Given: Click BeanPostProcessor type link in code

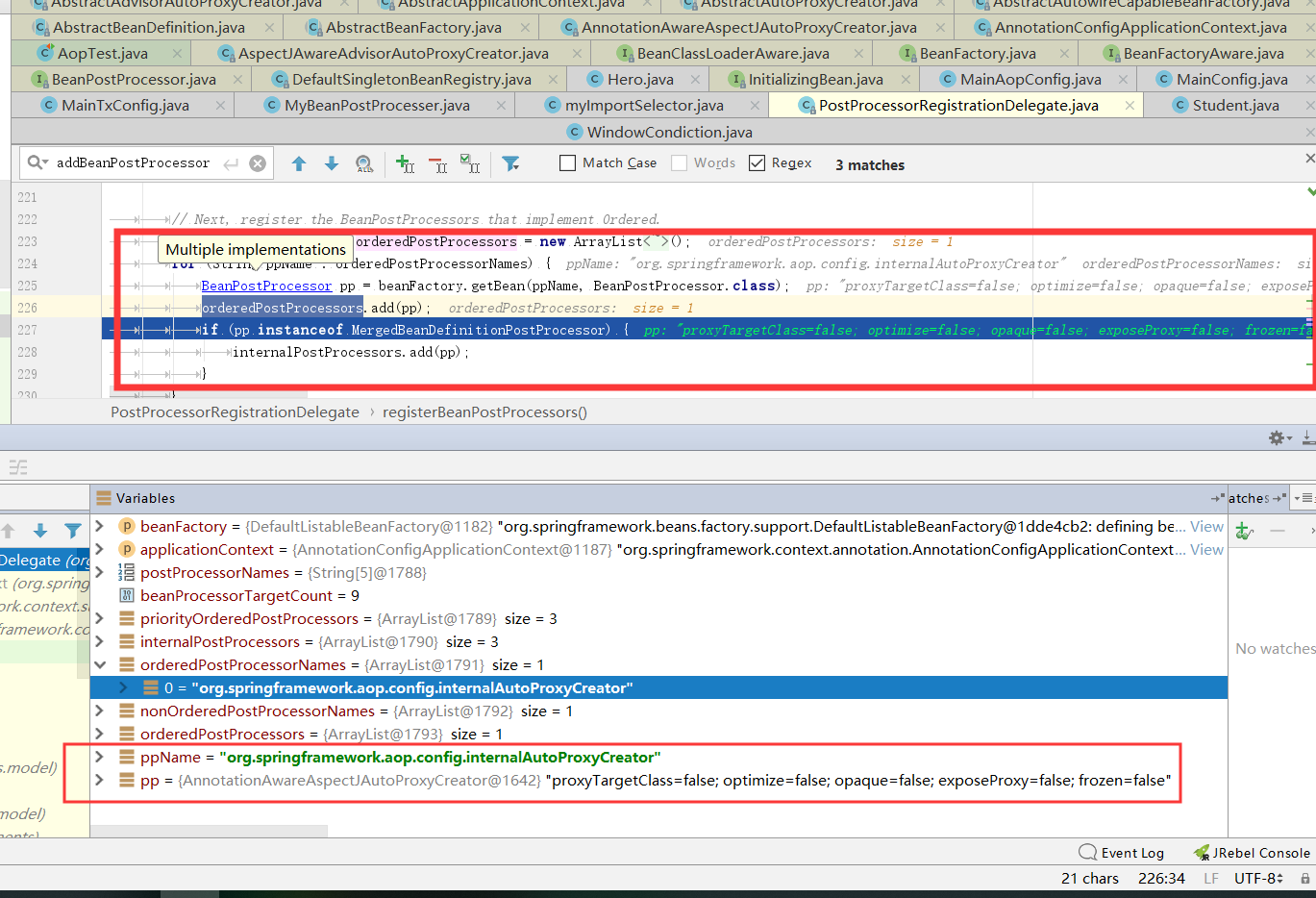Looking at the screenshot, I should (x=266, y=286).
